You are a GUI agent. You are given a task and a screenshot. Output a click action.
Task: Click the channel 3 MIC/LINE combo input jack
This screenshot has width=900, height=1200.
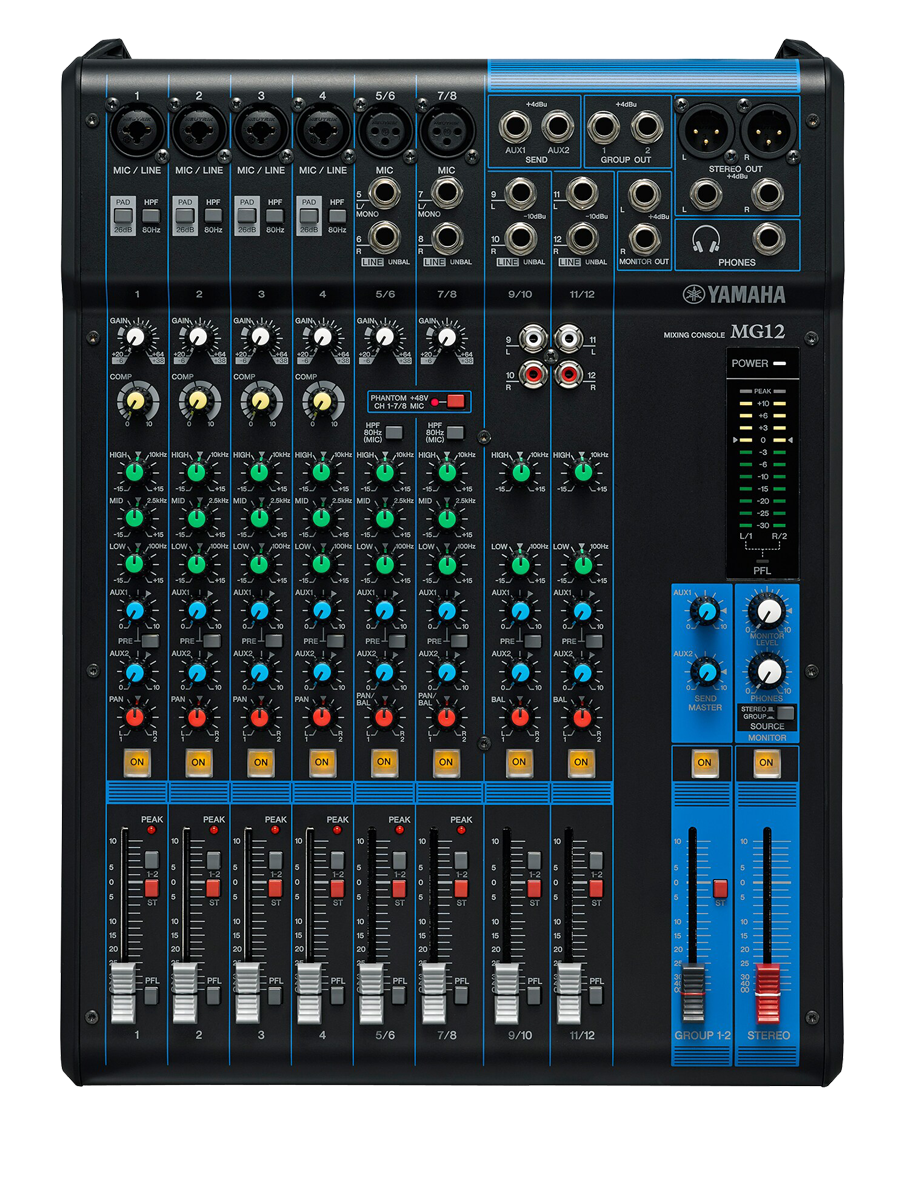260,131
